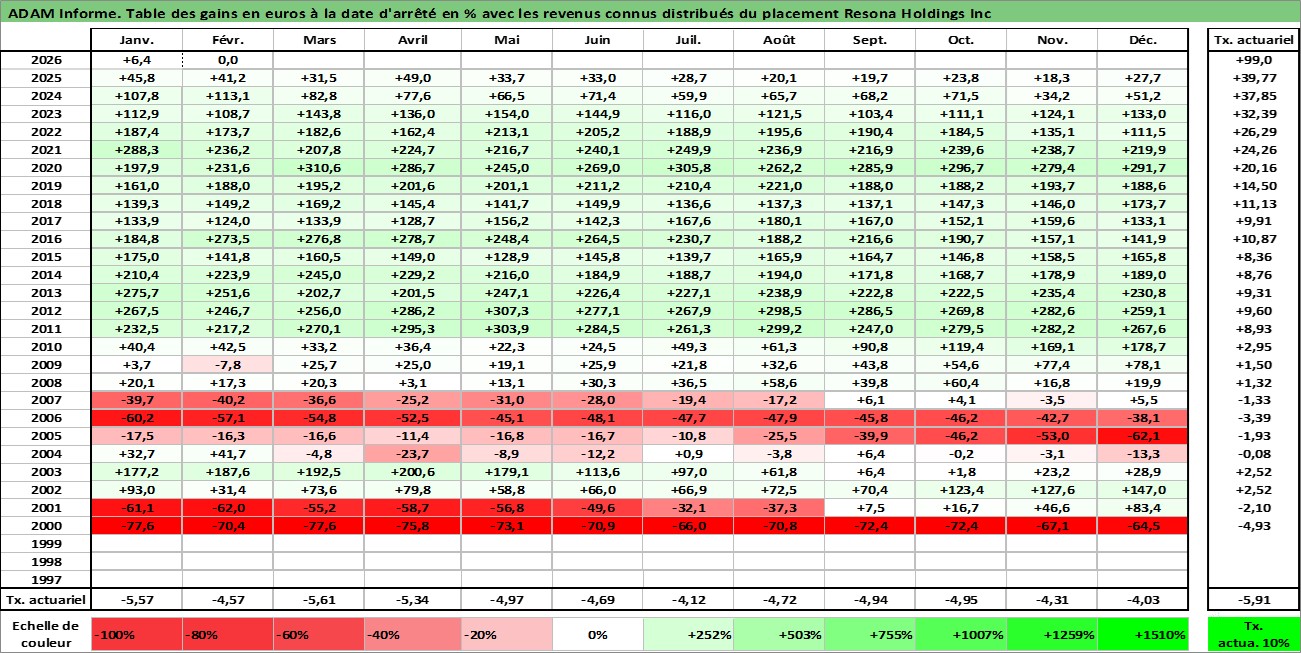Click the +147,0 cell for Déc. 2002
The image size is (1301, 653).
(1142, 489)
